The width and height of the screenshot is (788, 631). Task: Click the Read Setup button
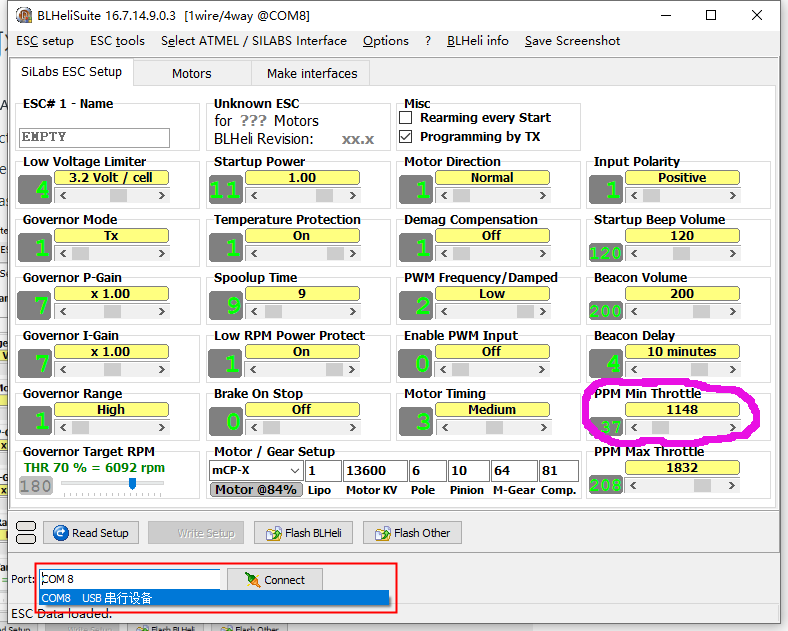pyautogui.click(x=91, y=533)
